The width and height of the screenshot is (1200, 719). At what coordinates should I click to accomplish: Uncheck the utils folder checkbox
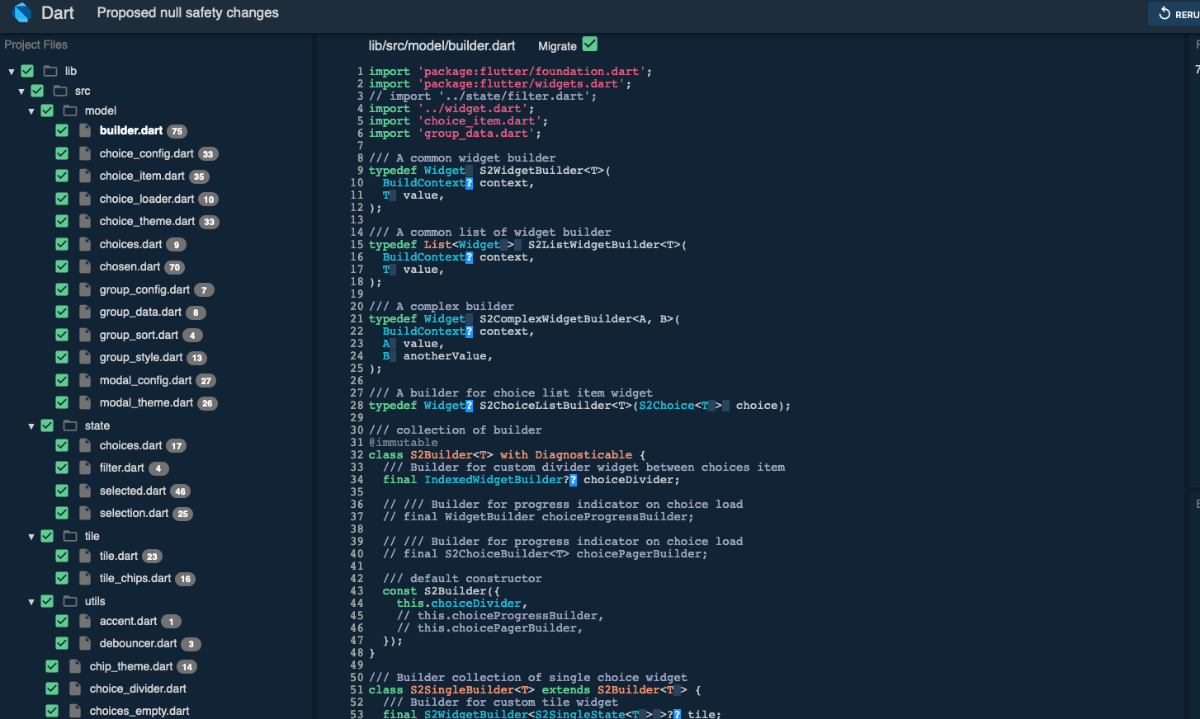47,601
